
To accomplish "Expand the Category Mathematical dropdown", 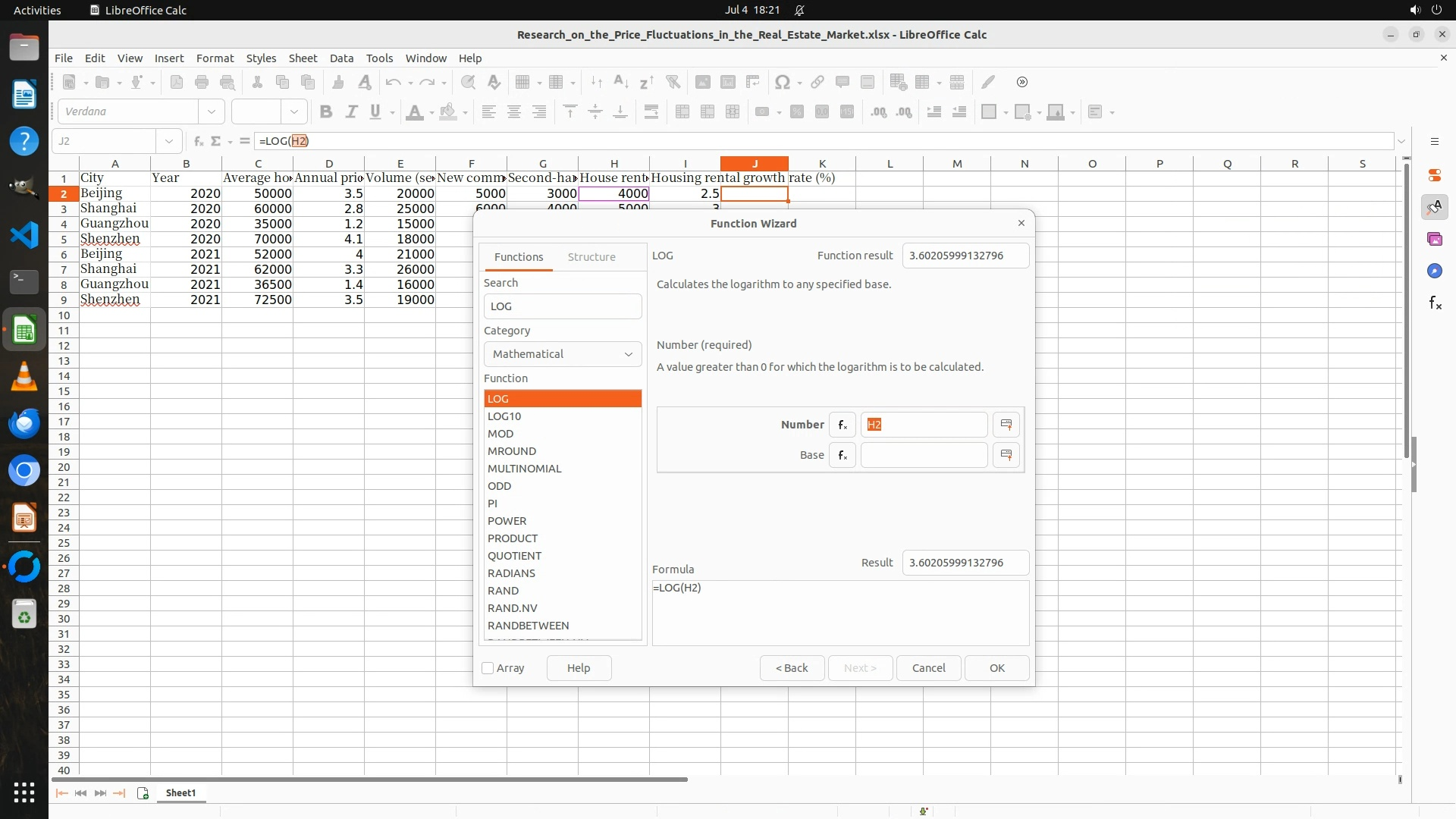I will 563,354.
